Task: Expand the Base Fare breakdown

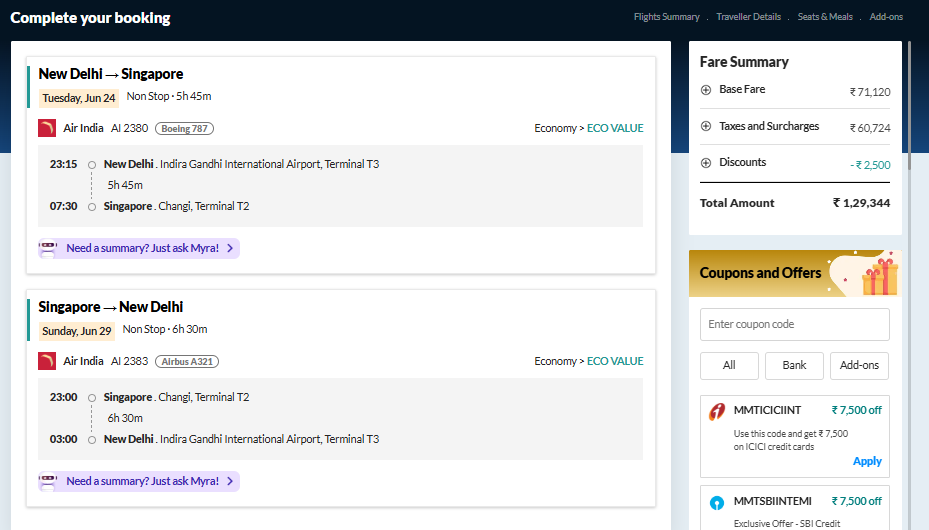Action: (706, 90)
